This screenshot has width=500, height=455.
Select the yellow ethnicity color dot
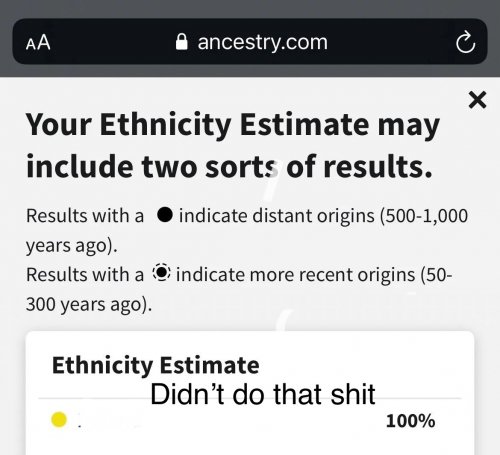coord(59,420)
